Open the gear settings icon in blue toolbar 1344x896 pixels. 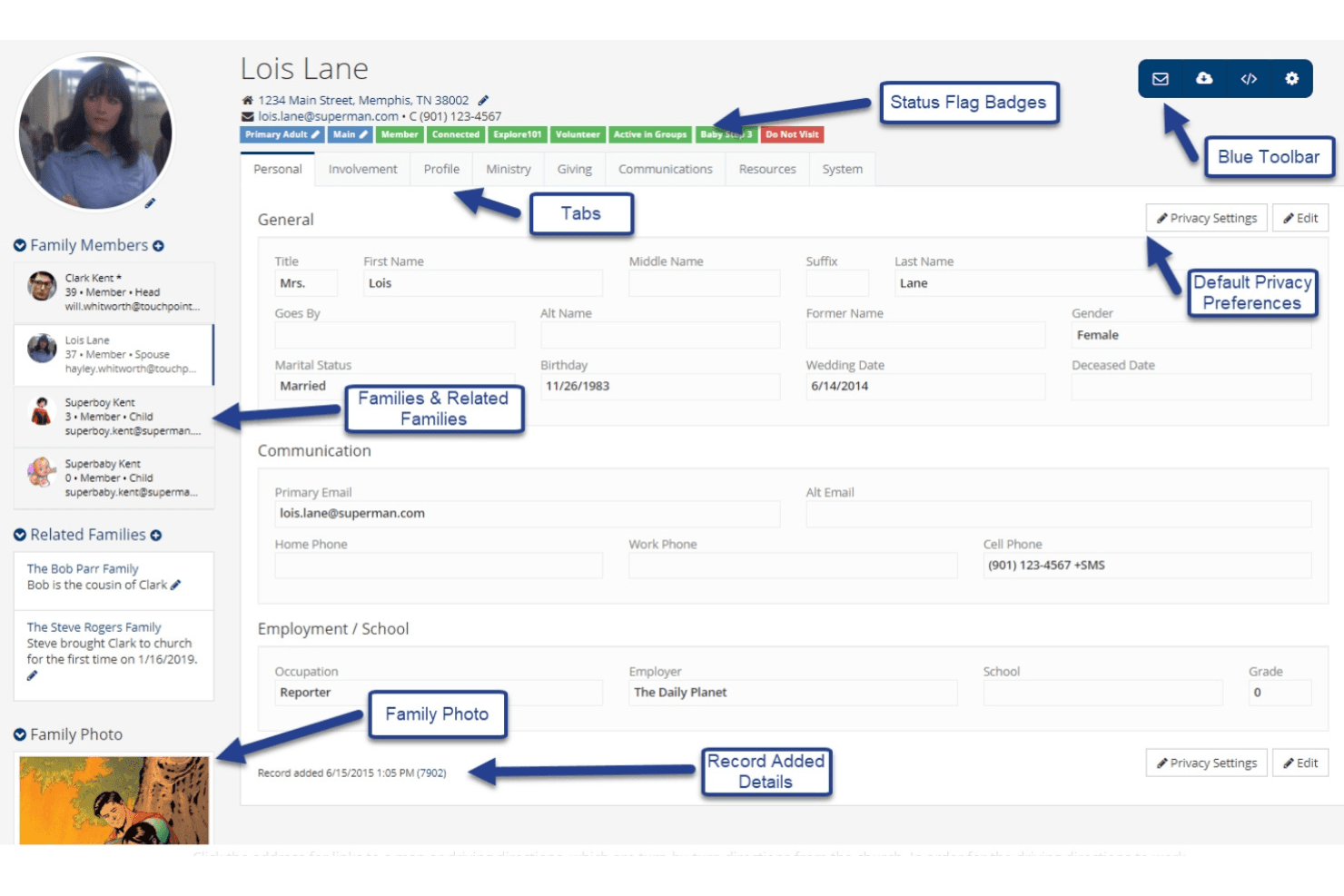(1291, 79)
